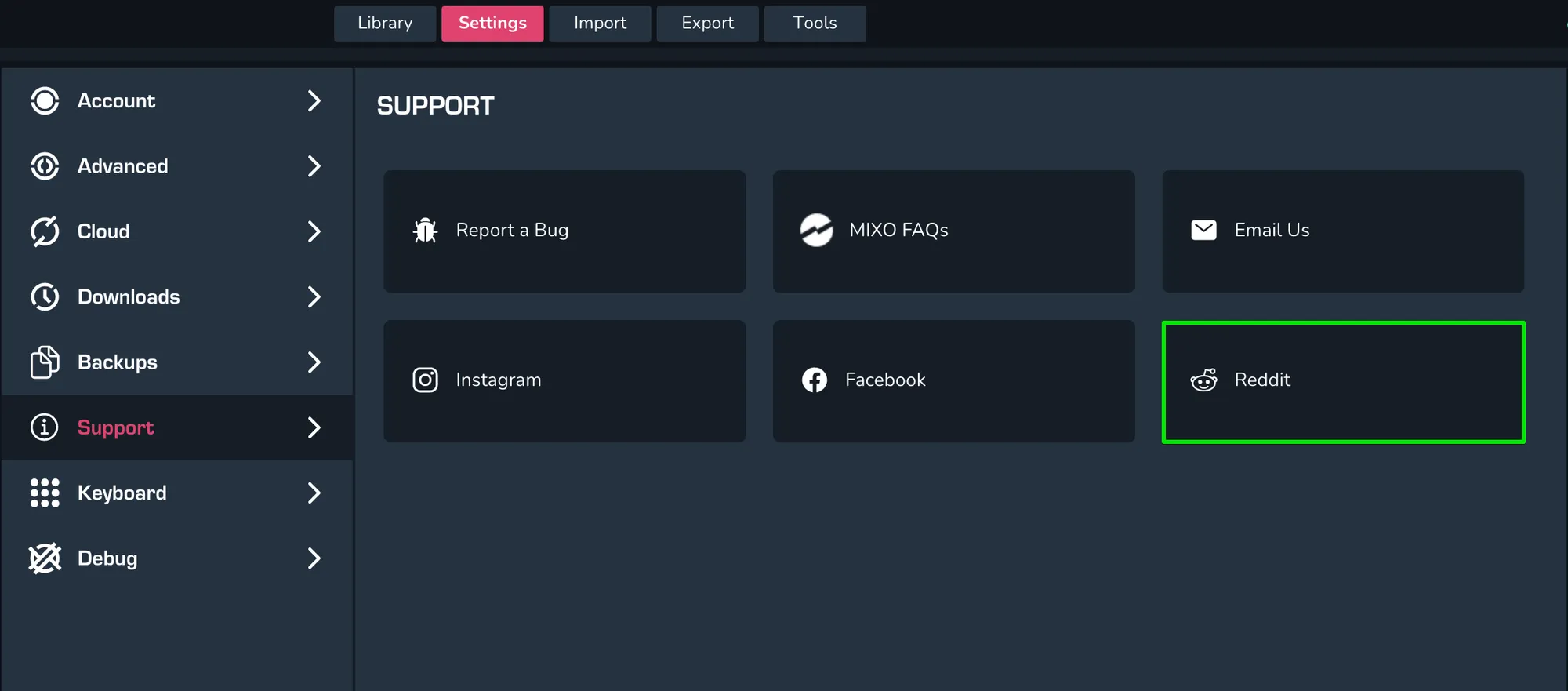Expand the Support section chevron
The width and height of the screenshot is (1568, 691).
coord(314,427)
